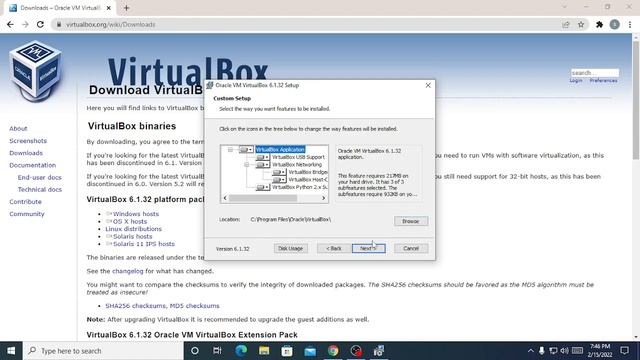Open VirtualBox Application feature install dropdown
This screenshot has height=360, width=640.
[246, 150]
